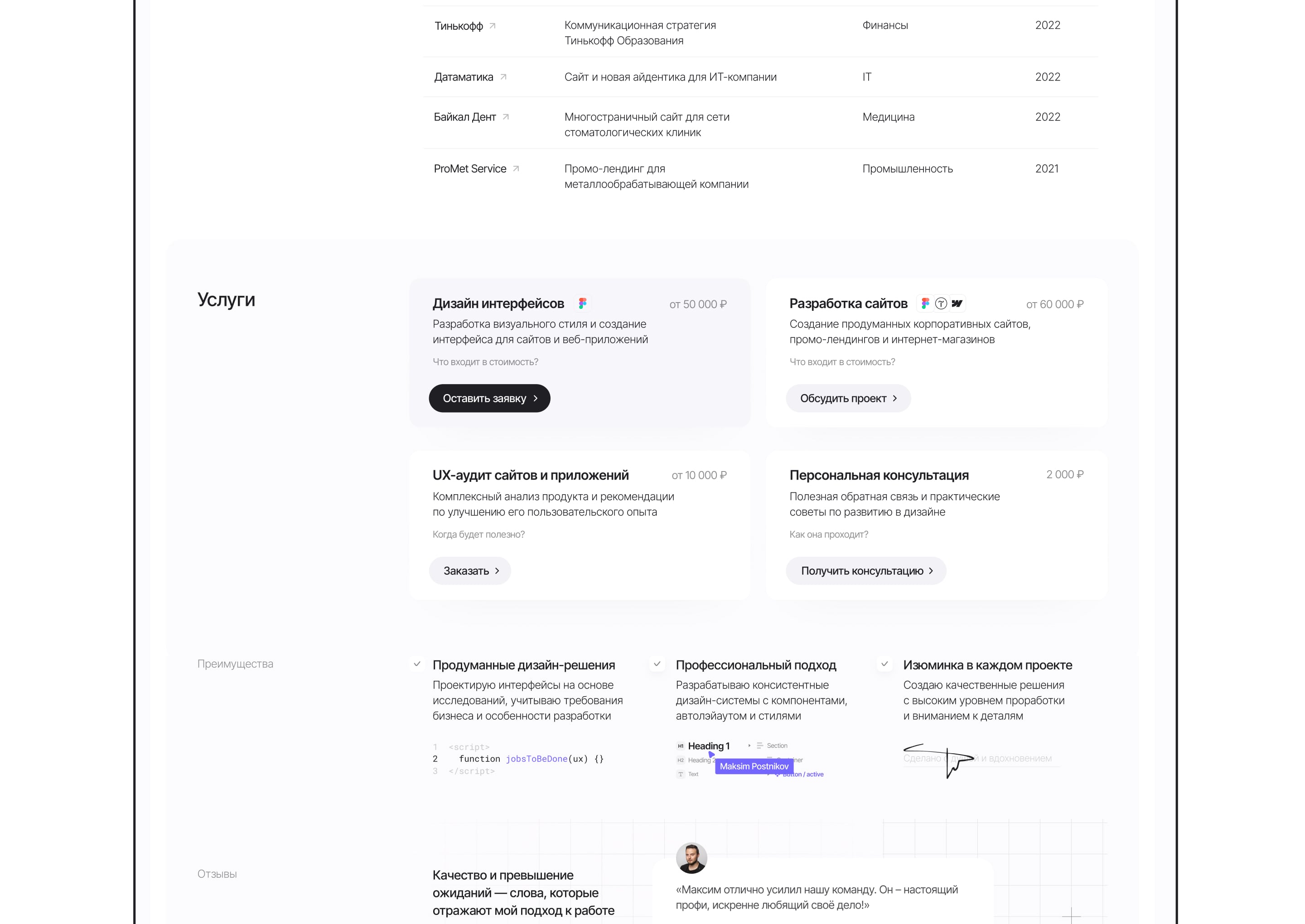This screenshot has height=924, width=1305.
Task: Click Figma icon in Разработка сайтов card
Action: pos(925,303)
